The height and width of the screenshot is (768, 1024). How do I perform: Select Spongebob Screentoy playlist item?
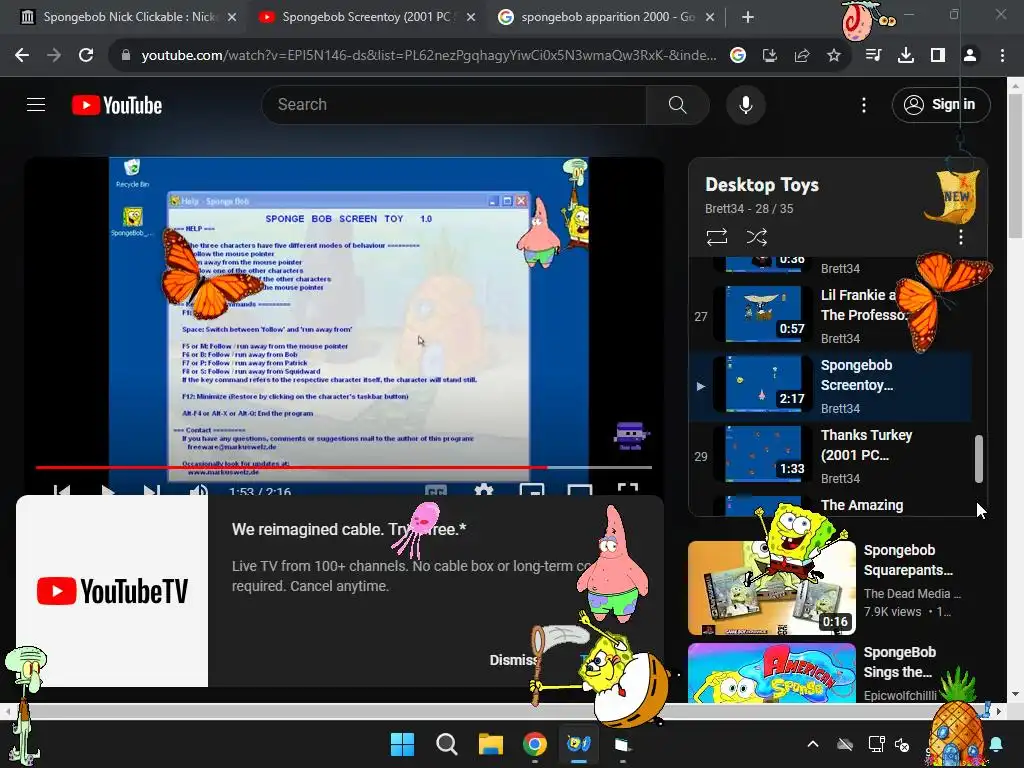tap(831, 386)
